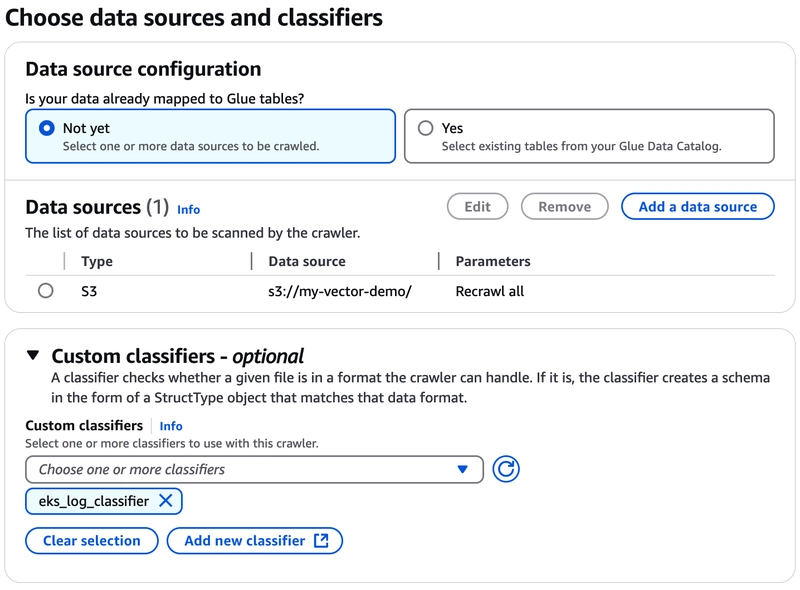Click the Type column header
800x590 pixels.
point(97,261)
